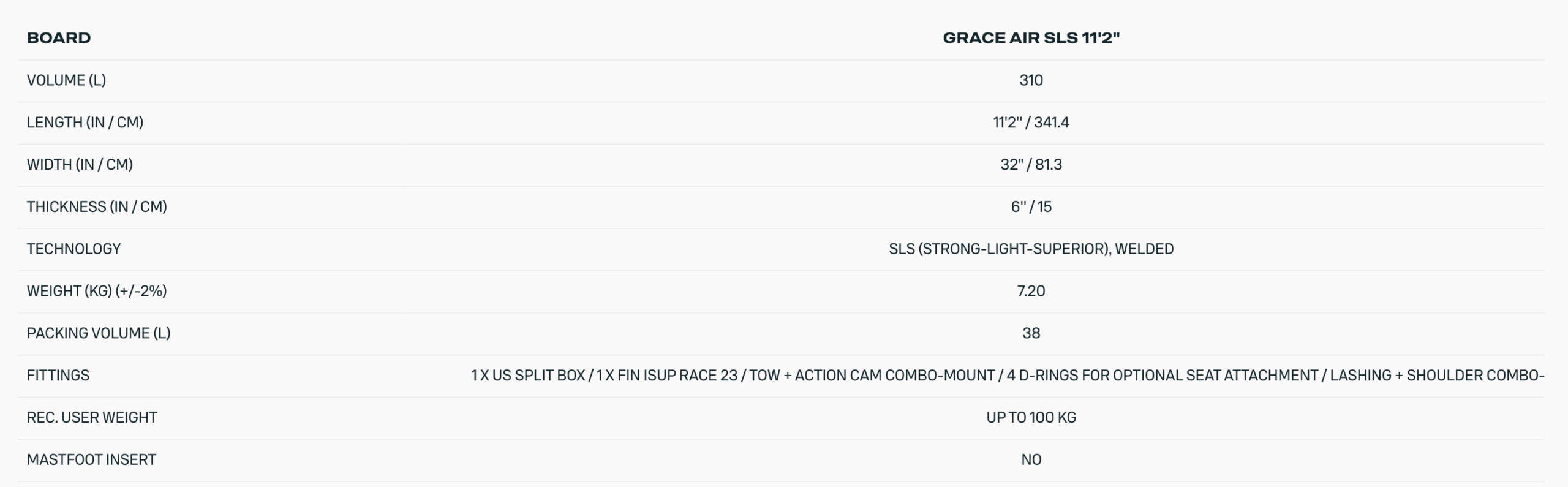
Task: Click the length value 11'2'' / 341.4
Action: [x=1031, y=123]
